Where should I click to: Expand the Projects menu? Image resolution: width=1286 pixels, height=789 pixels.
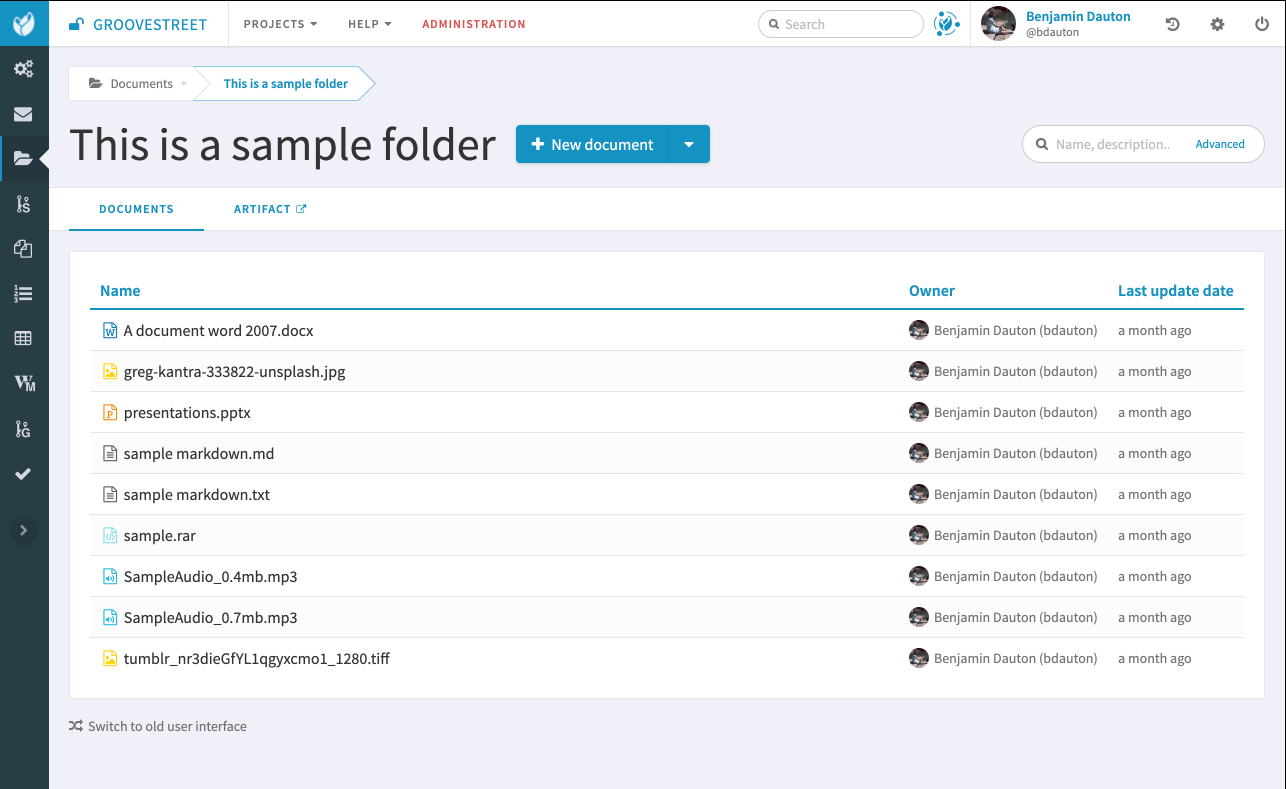click(280, 24)
